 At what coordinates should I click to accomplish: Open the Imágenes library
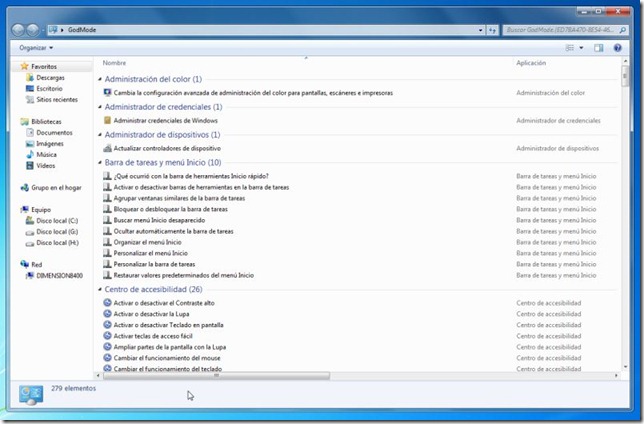(45, 143)
